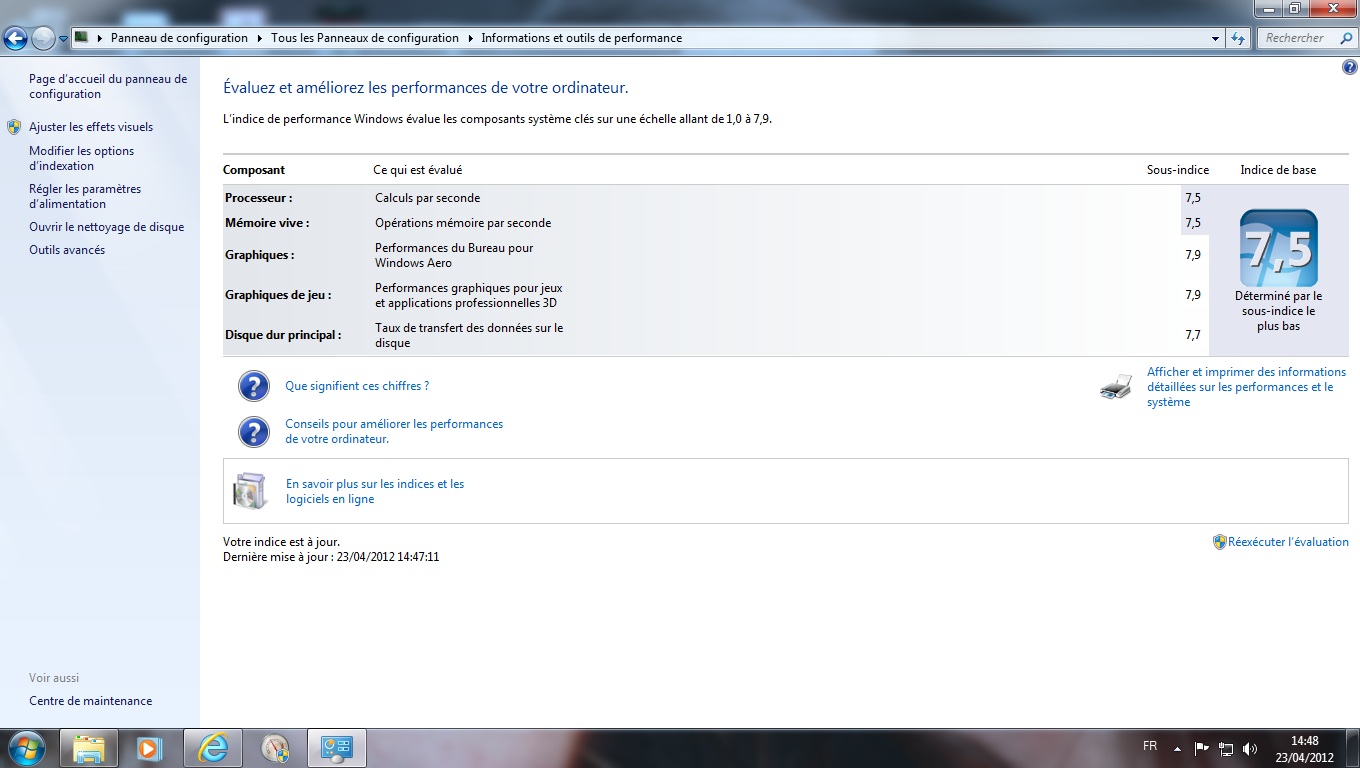Click the question icon beside 'Que signifient ces chiffres'
The image size is (1360, 768).
[x=254, y=386]
